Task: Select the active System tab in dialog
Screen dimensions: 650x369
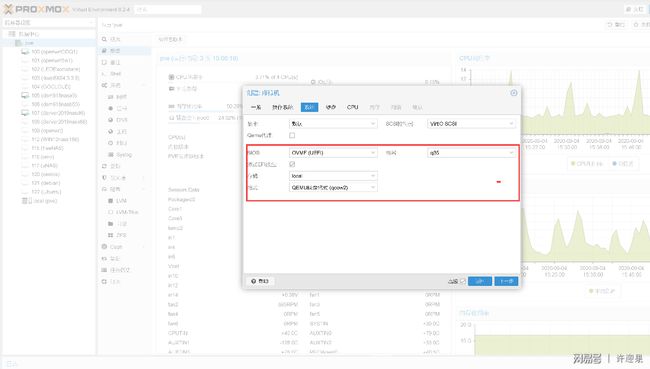Action: pos(309,107)
